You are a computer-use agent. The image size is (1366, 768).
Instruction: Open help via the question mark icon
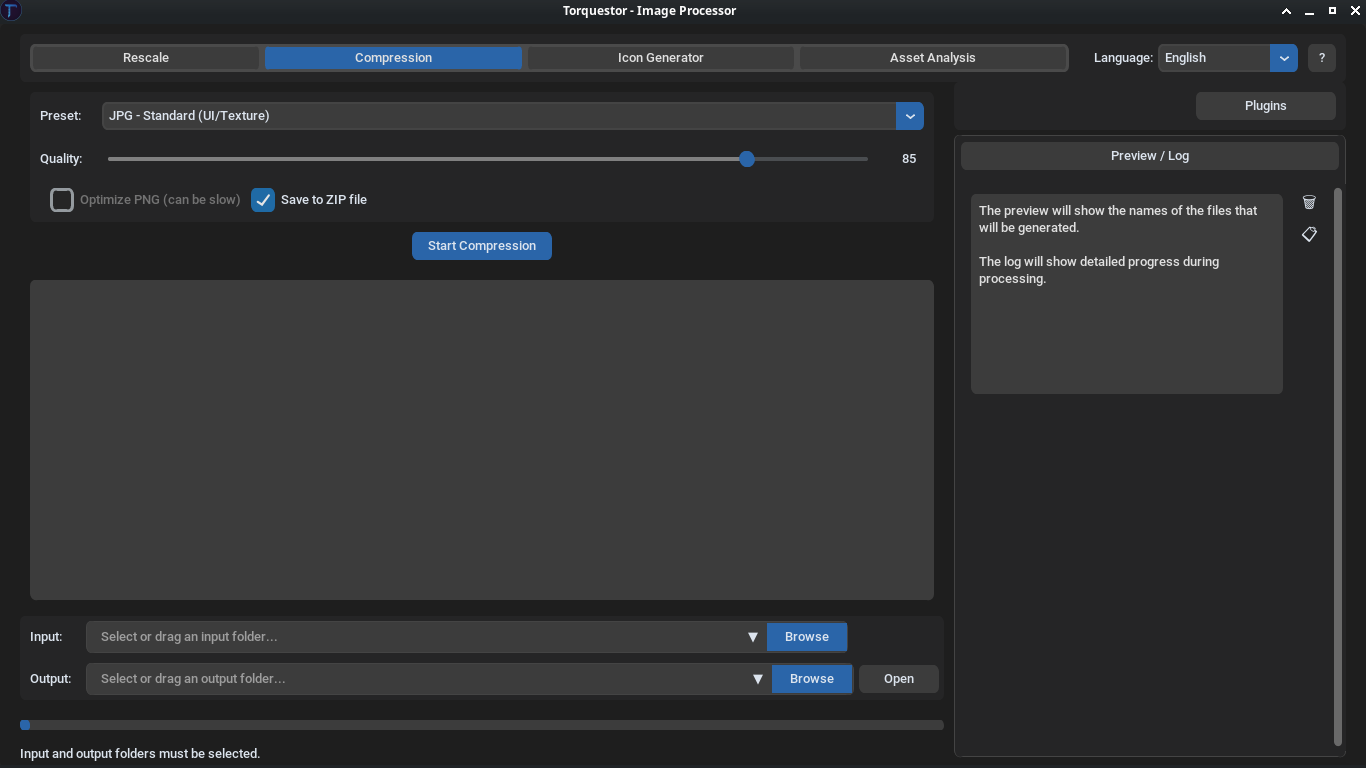click(x=1321, y=58)
